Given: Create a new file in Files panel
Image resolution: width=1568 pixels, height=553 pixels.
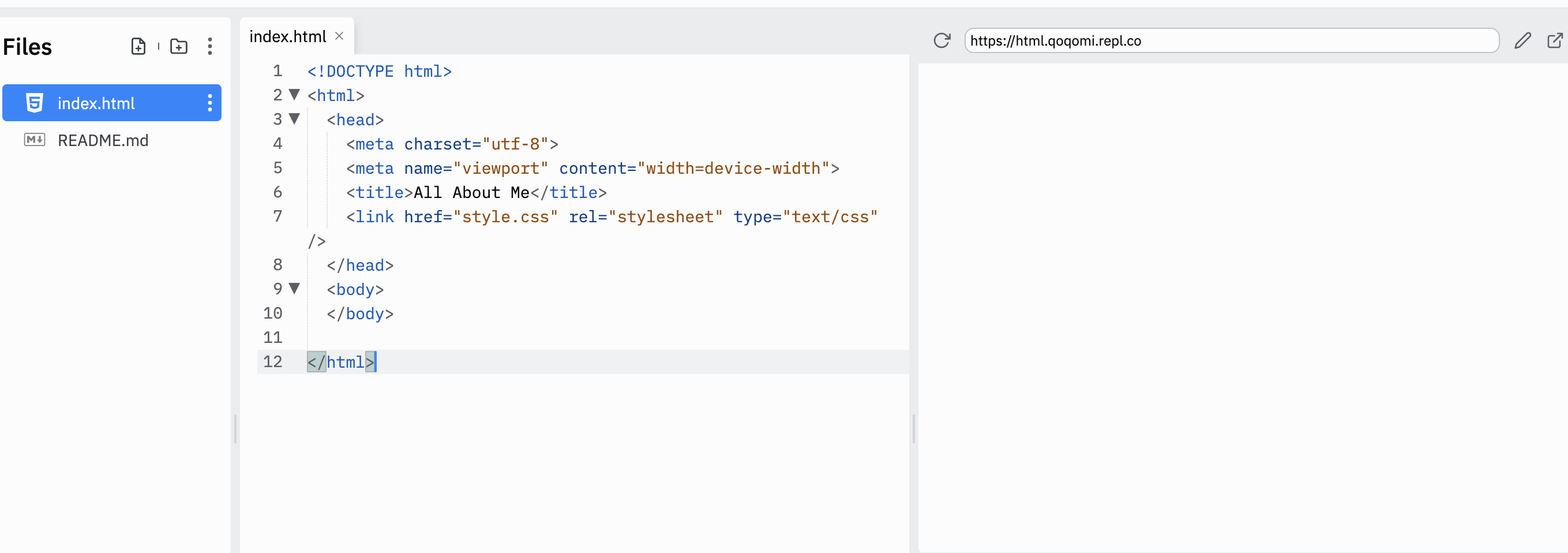Looking at the screenshot, I should pos(138,46).
